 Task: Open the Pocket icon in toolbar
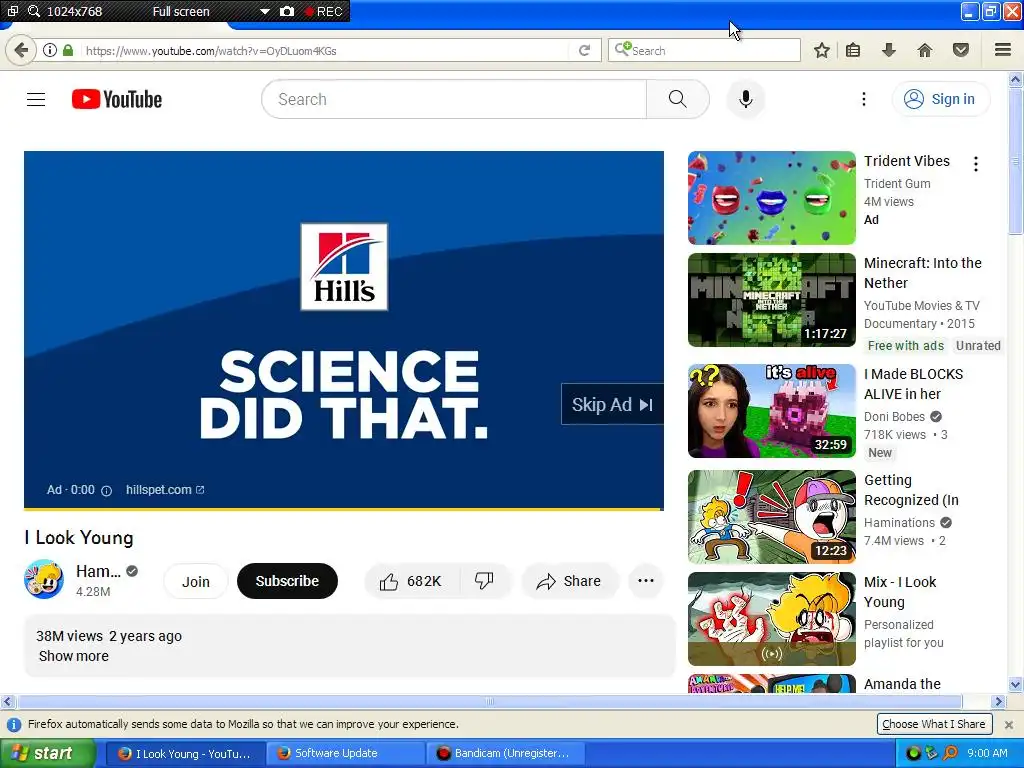pyautogui.click(x=961, y=50)
